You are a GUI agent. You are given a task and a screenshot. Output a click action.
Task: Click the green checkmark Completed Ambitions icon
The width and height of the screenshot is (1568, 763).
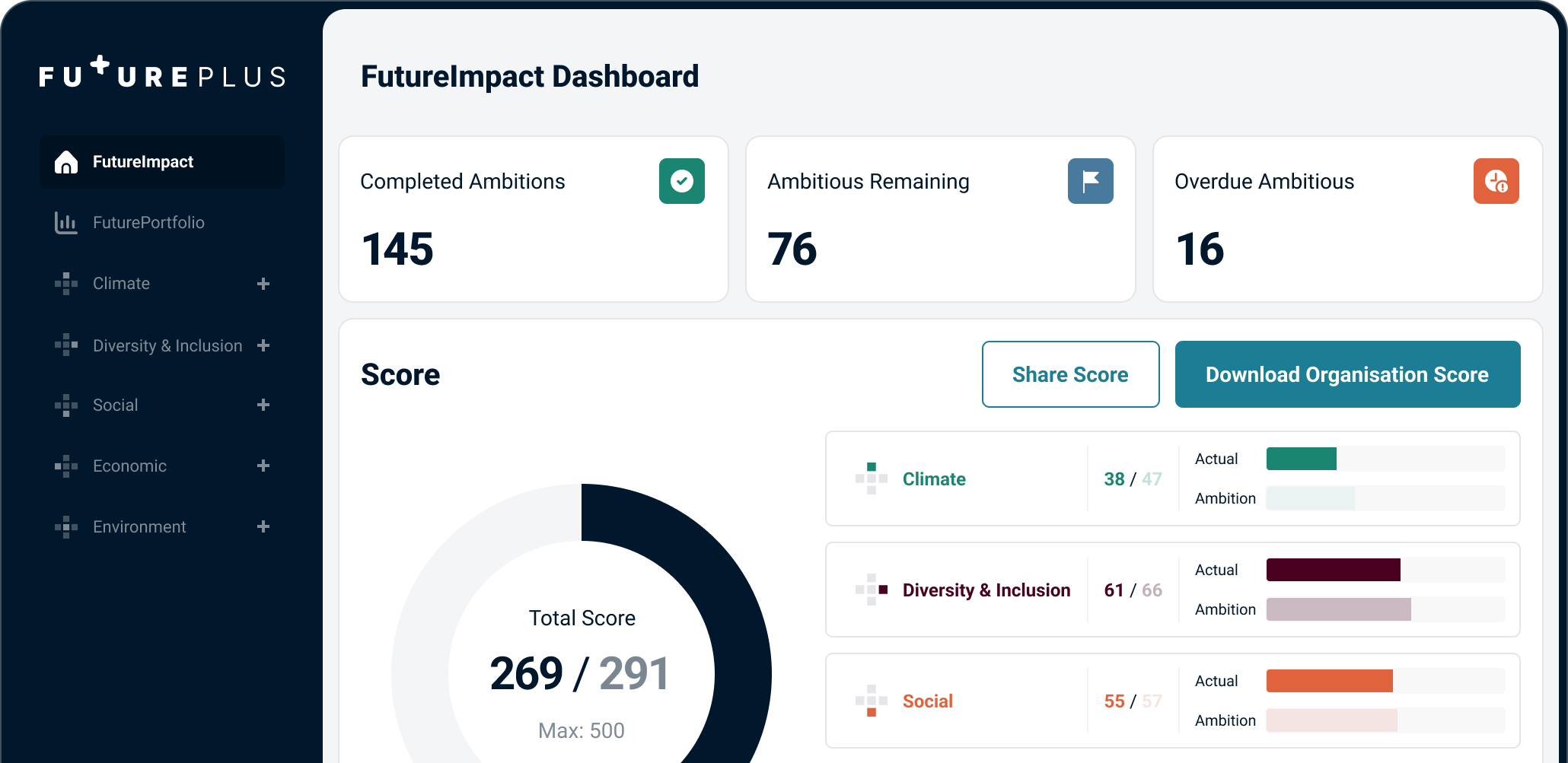point(681,181)
